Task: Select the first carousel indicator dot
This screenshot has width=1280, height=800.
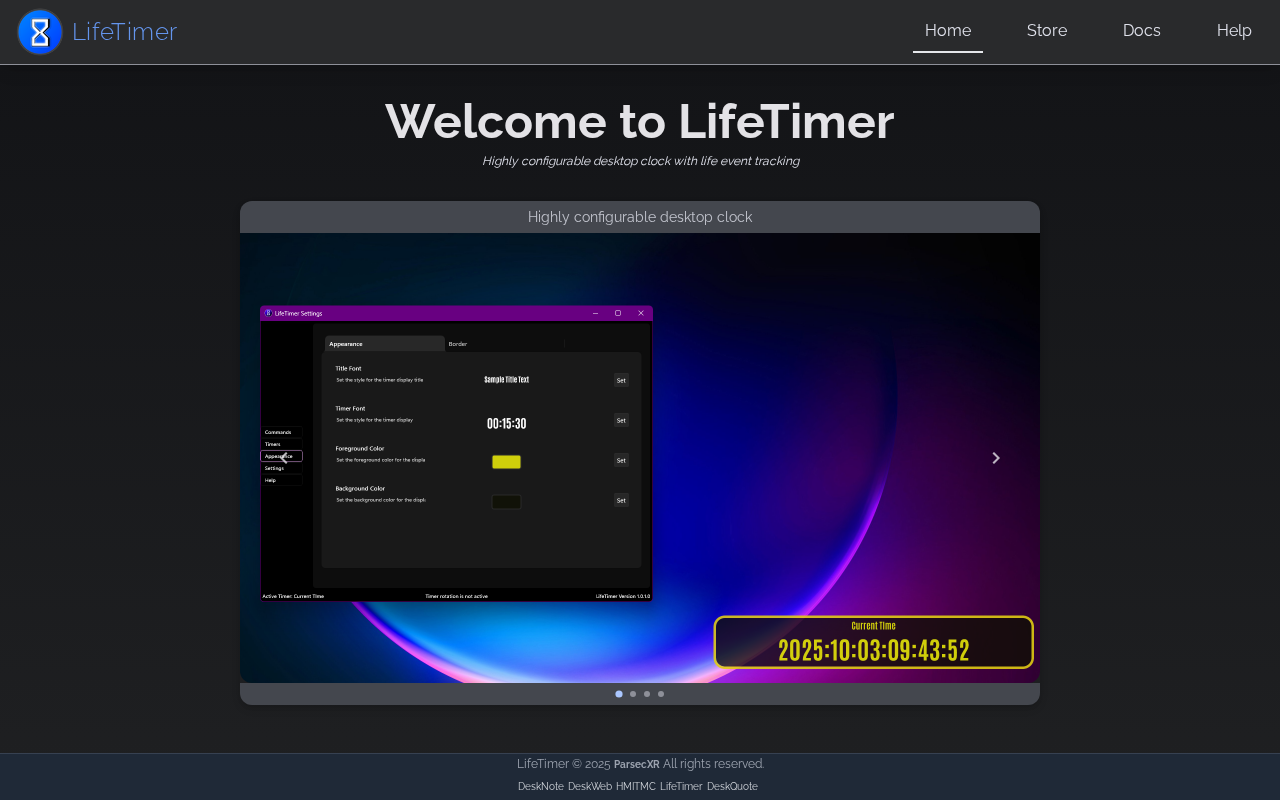Action: pyautogui.click(x=619, y=694)
